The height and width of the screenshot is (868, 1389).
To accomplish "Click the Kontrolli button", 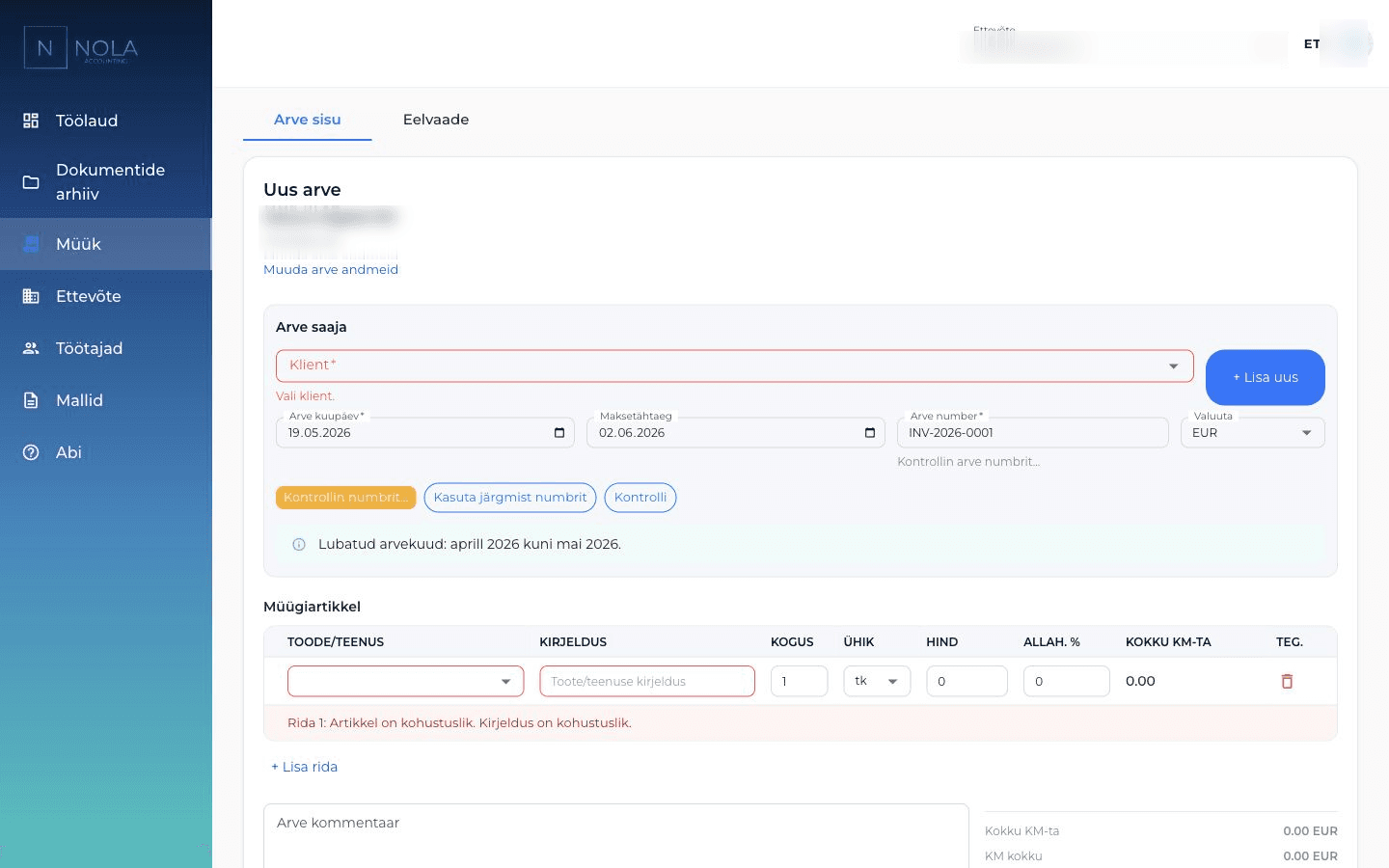I will click(640, 498).
